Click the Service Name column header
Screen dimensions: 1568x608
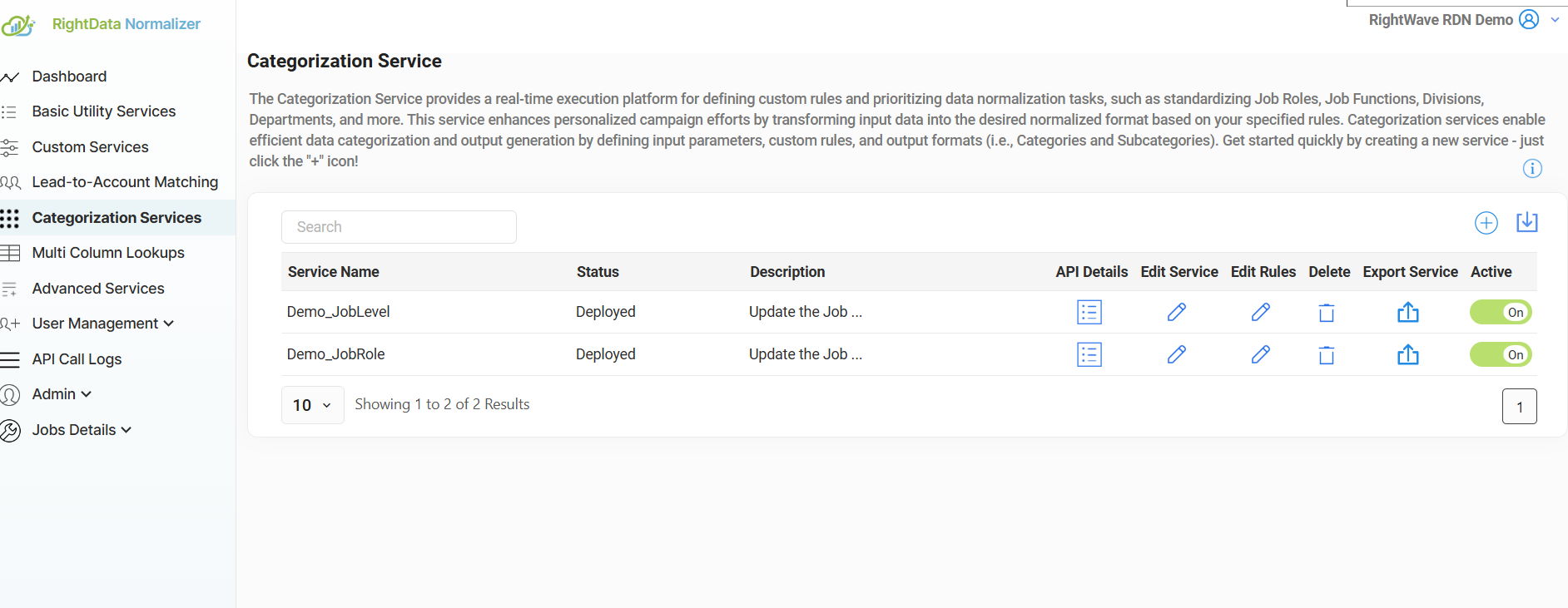pyautogui.click(x=334, y=272)
